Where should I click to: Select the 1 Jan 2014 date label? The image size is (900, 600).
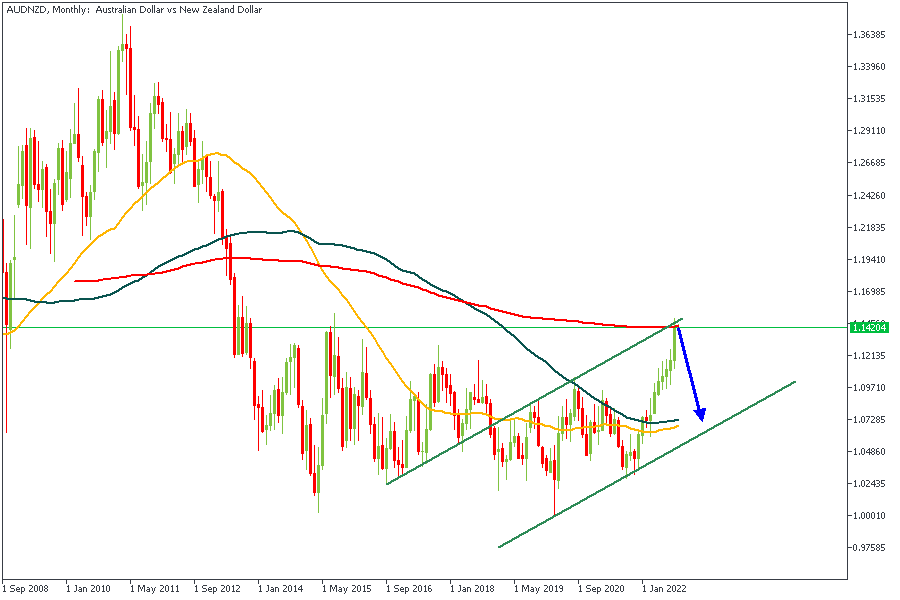[283, 590]
